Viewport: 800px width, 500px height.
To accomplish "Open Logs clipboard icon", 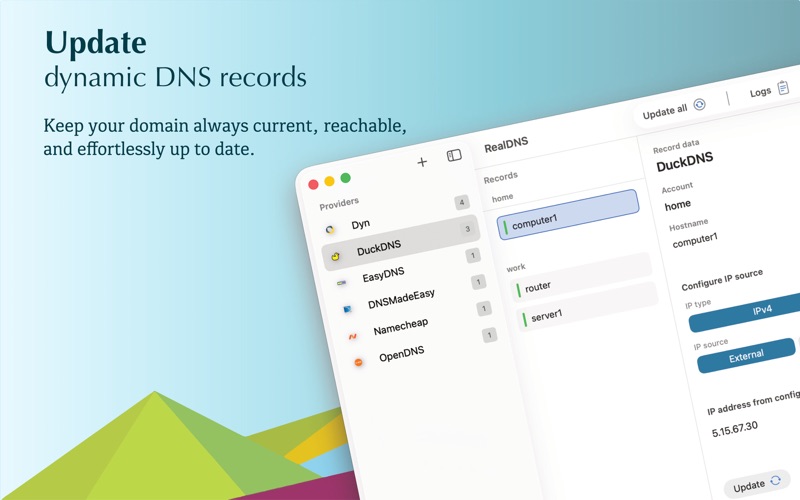I will pyautogui.click(x=783, y=88).
